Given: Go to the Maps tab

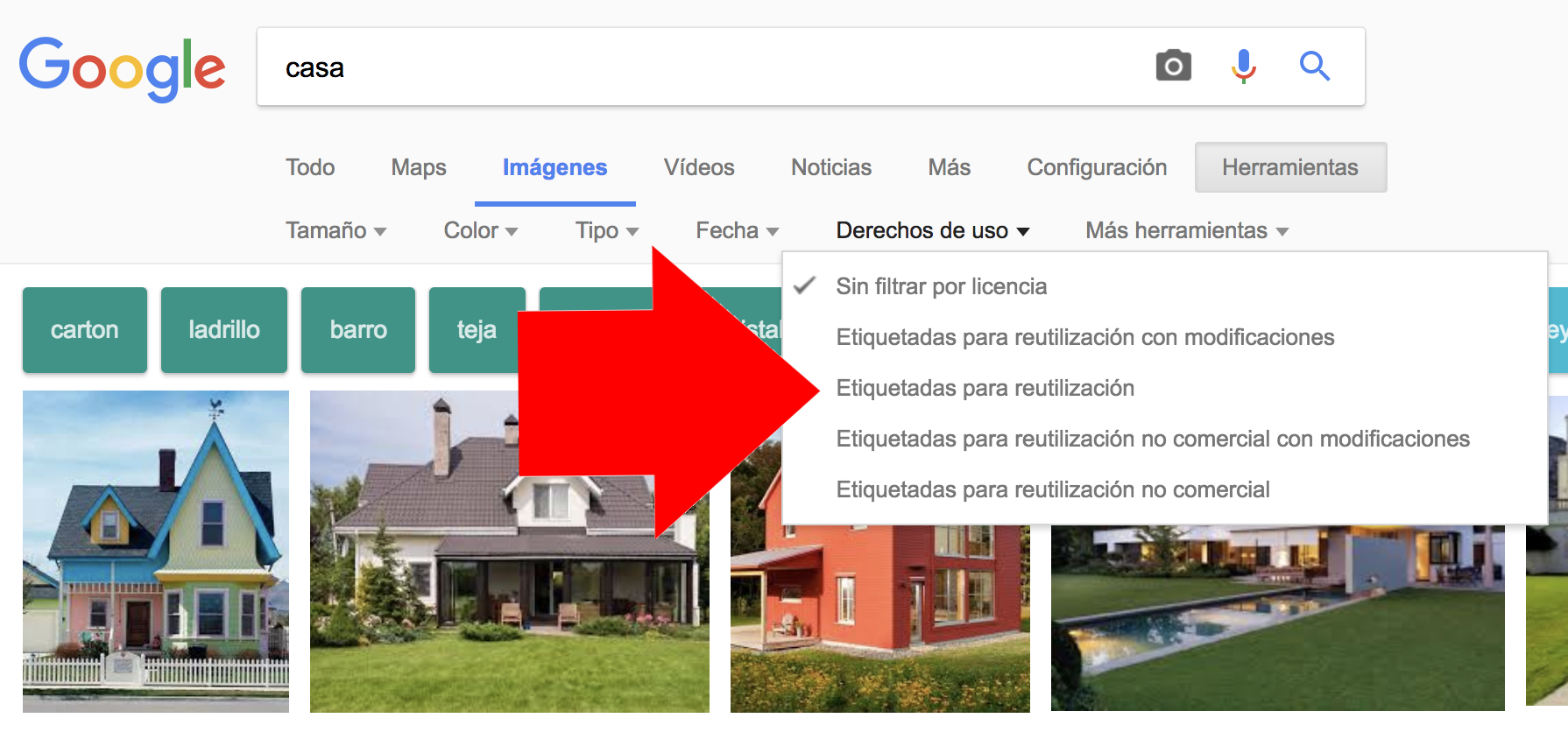Looking at the screenshot, I should [x=418, y=167].
